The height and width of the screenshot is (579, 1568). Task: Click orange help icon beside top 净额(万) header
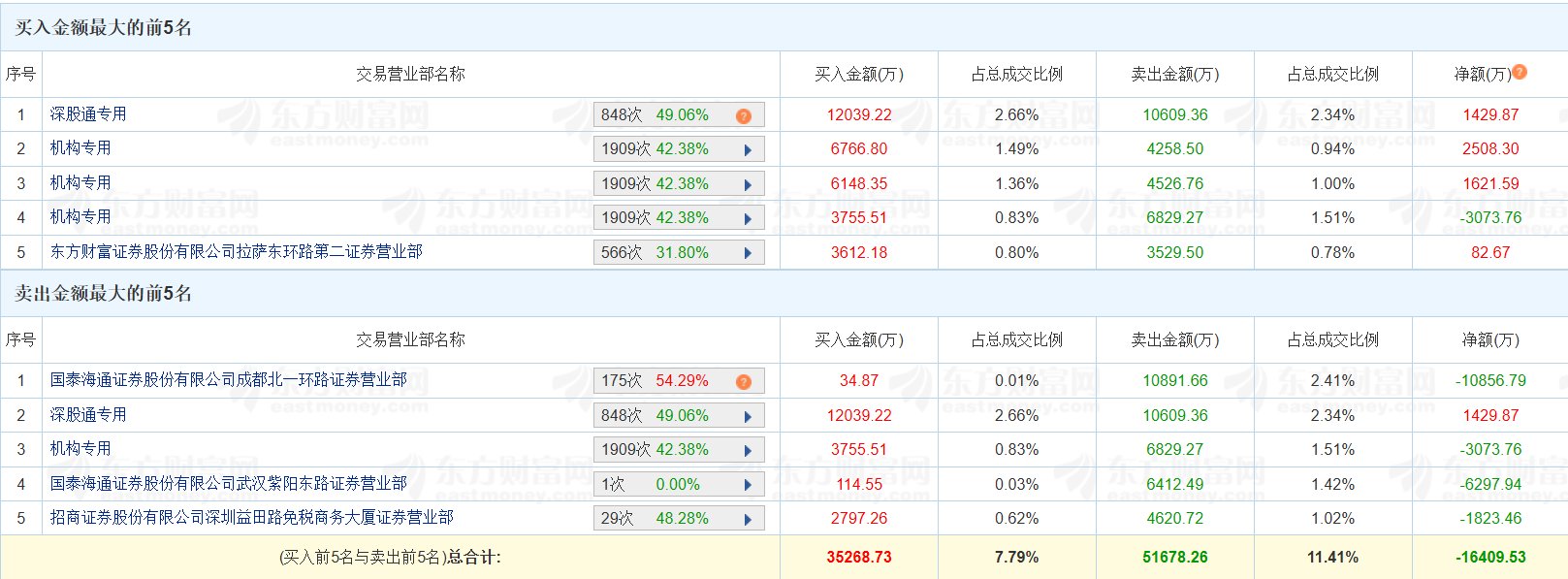point(1520,72)
